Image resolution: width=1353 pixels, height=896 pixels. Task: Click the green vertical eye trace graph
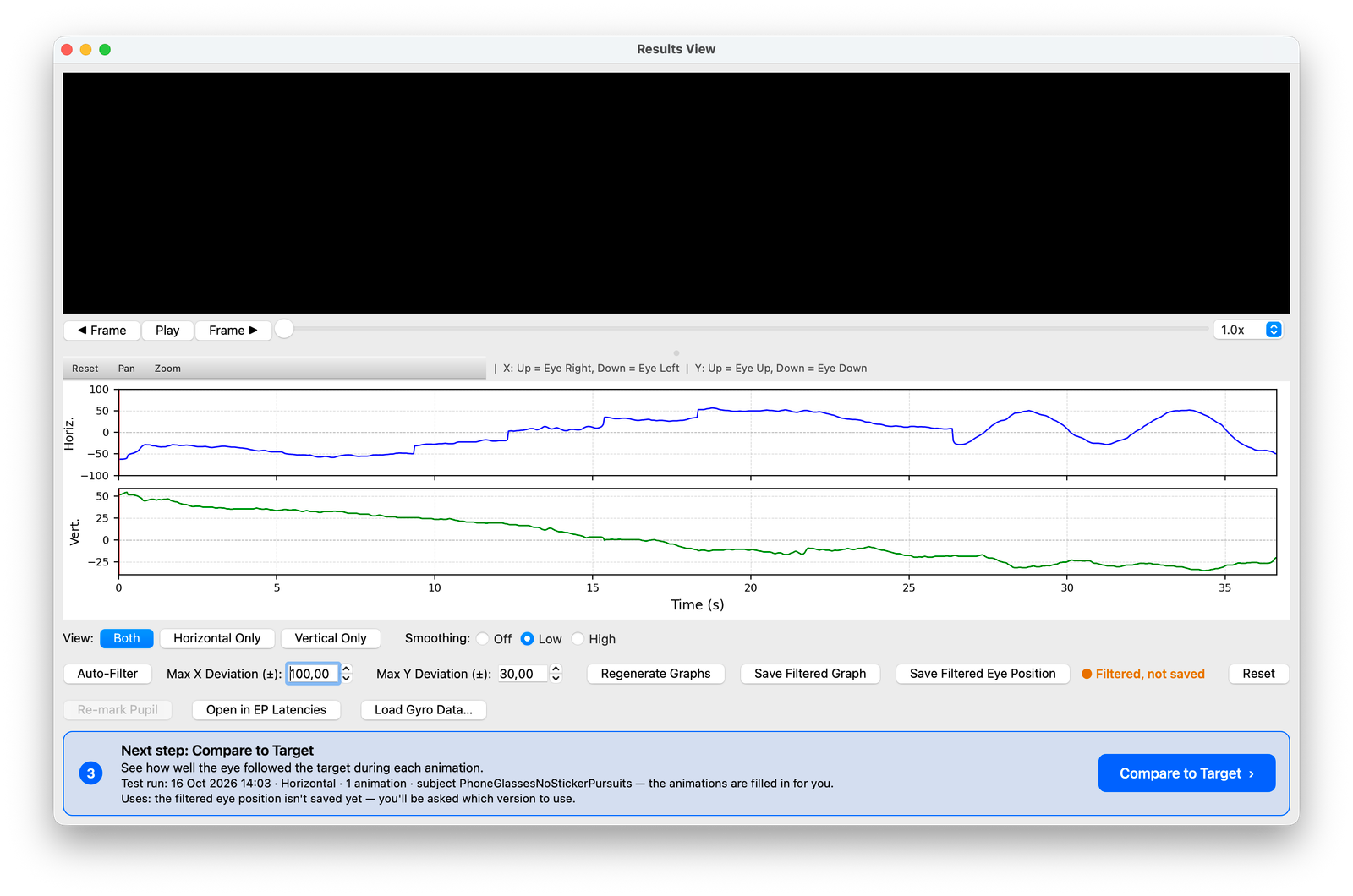click(x=698, y=532)
